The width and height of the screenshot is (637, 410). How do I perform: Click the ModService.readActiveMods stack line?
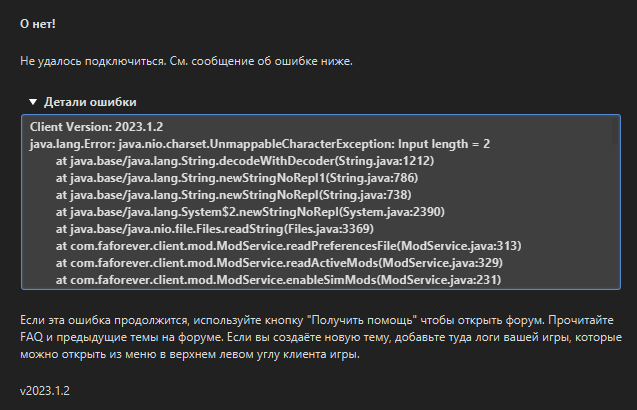(279, 263)
